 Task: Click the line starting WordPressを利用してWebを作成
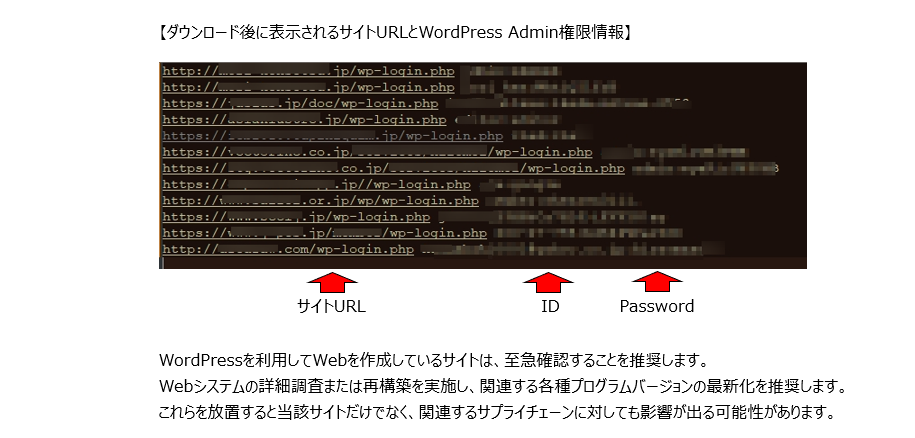(433, 360)
